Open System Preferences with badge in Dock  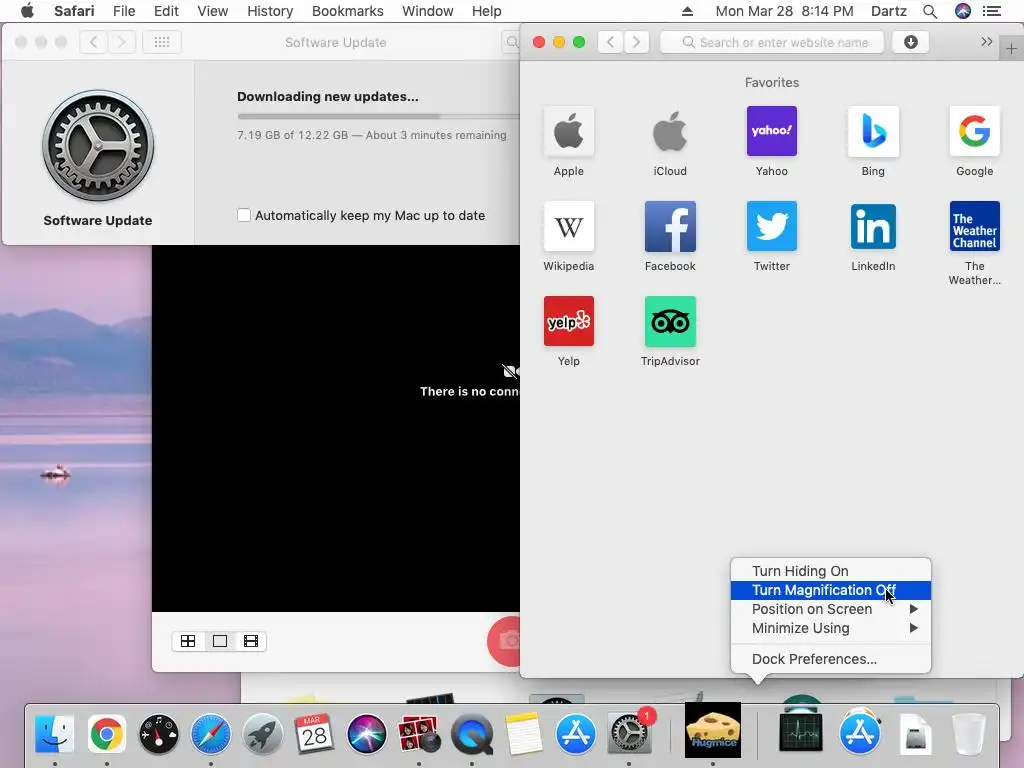tap(628, 733)
